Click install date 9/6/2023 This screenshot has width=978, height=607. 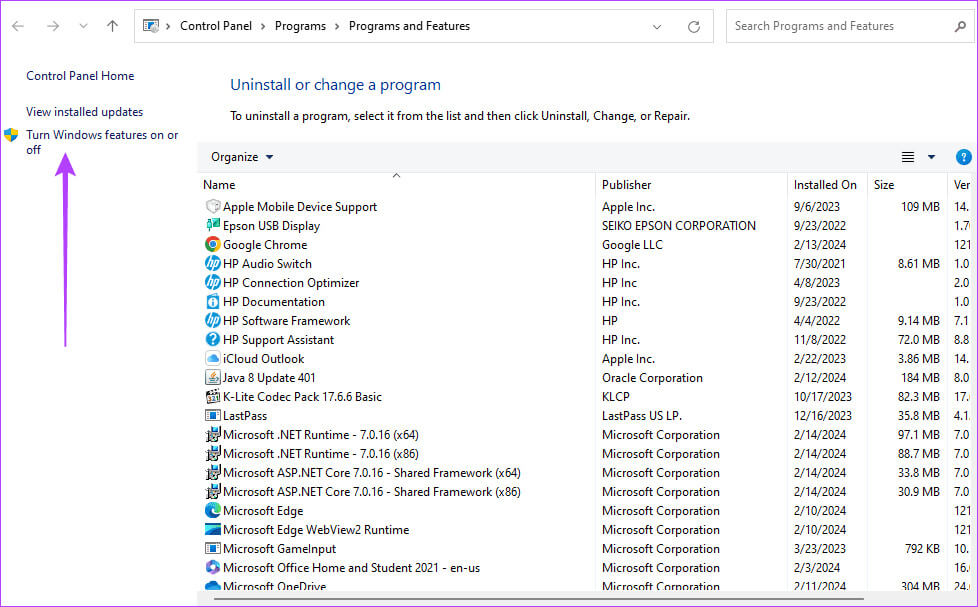point(816,206)
